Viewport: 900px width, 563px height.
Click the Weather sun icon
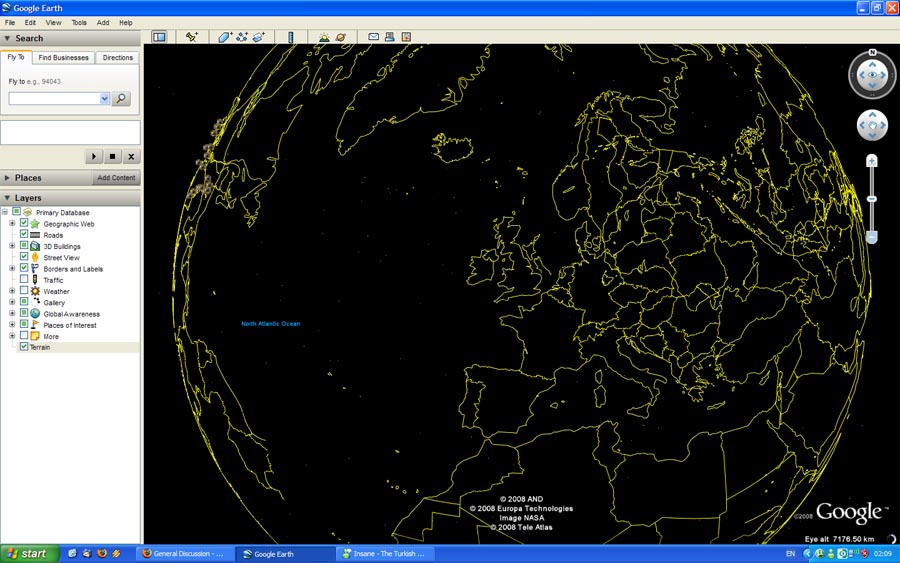coord(35,291)
